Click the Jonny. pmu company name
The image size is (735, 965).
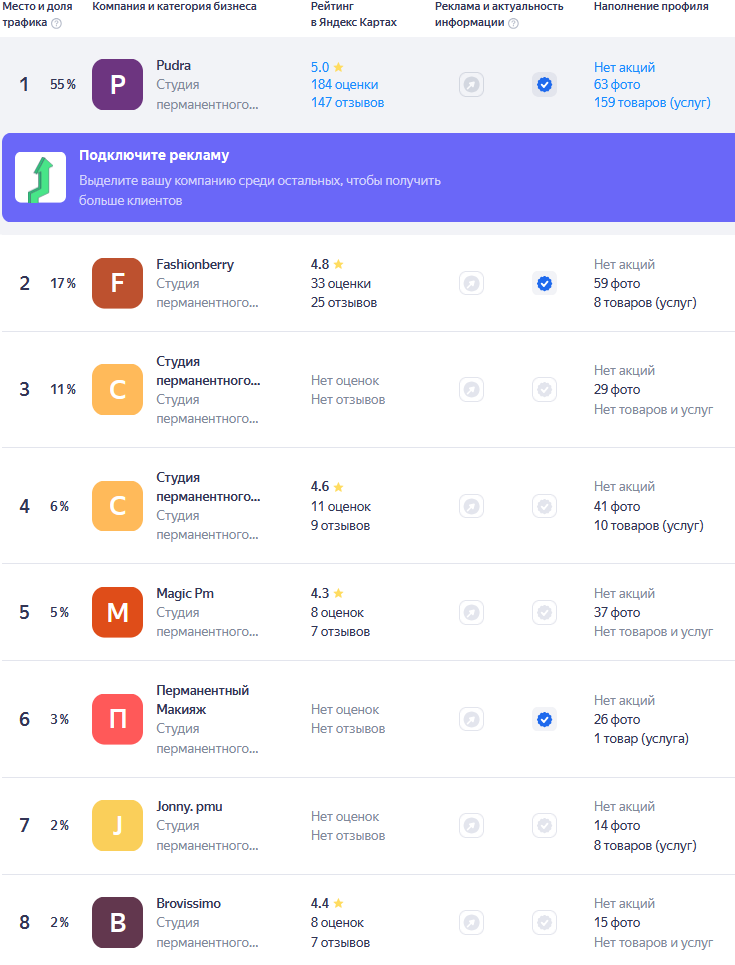point(189,807)
